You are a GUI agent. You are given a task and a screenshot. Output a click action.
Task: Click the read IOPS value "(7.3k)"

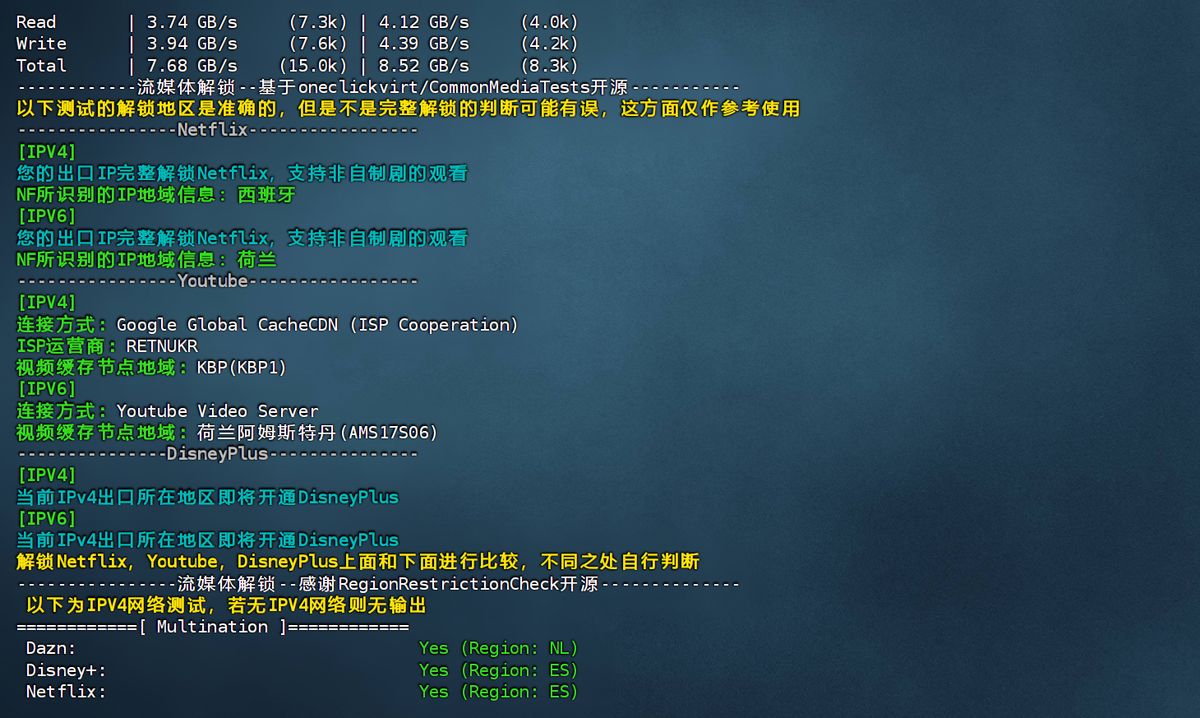(318, 22)
